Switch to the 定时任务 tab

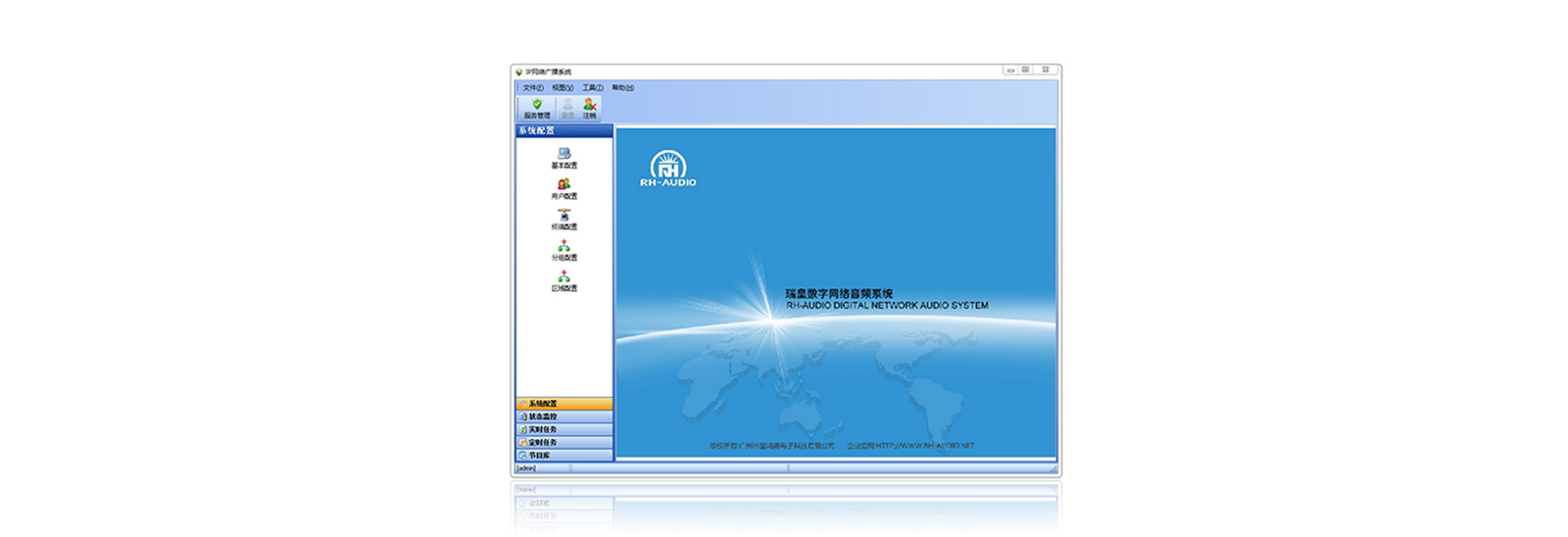(564, 442)
